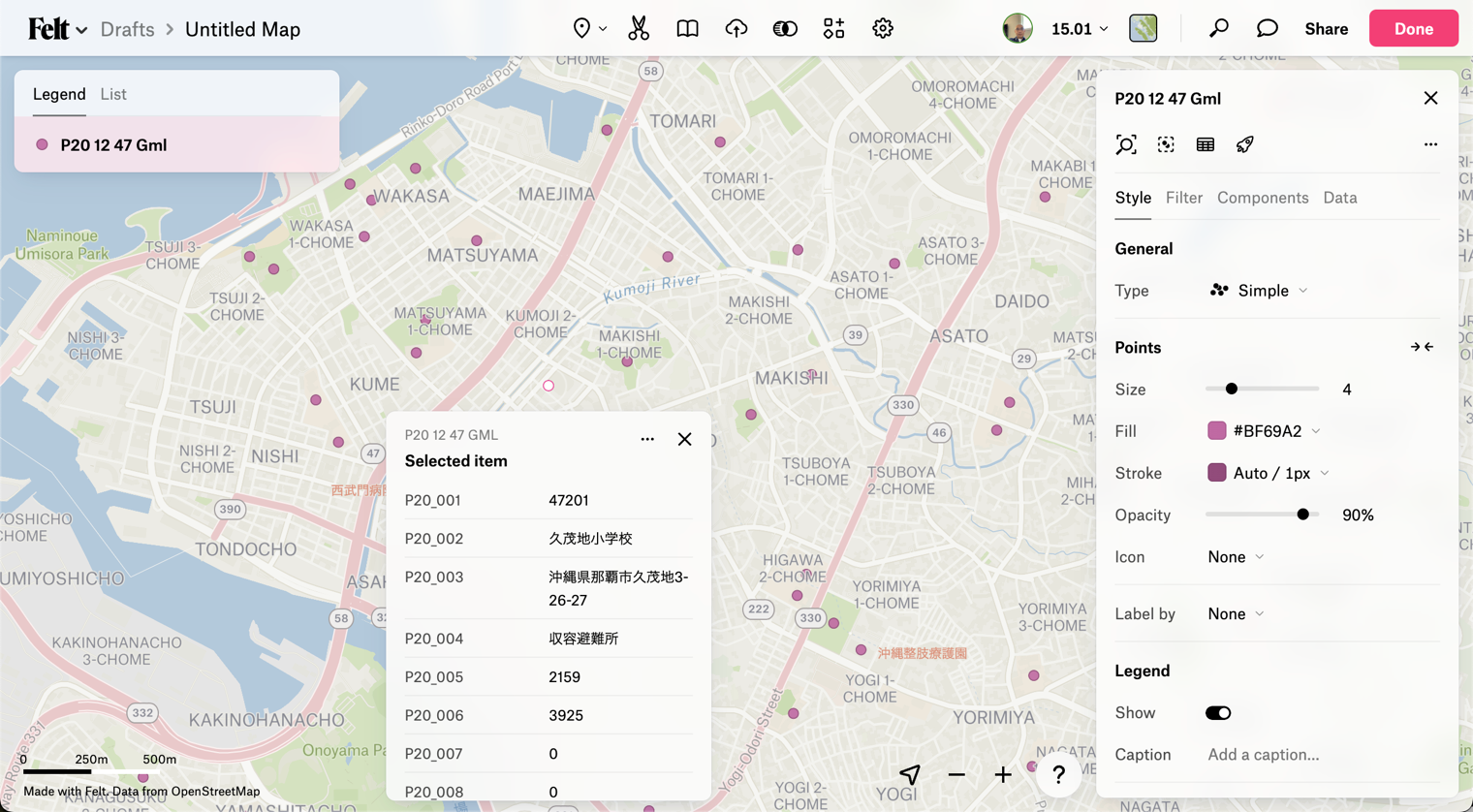
Task: Open the help question mark
Action: (x=1058, y=774)
